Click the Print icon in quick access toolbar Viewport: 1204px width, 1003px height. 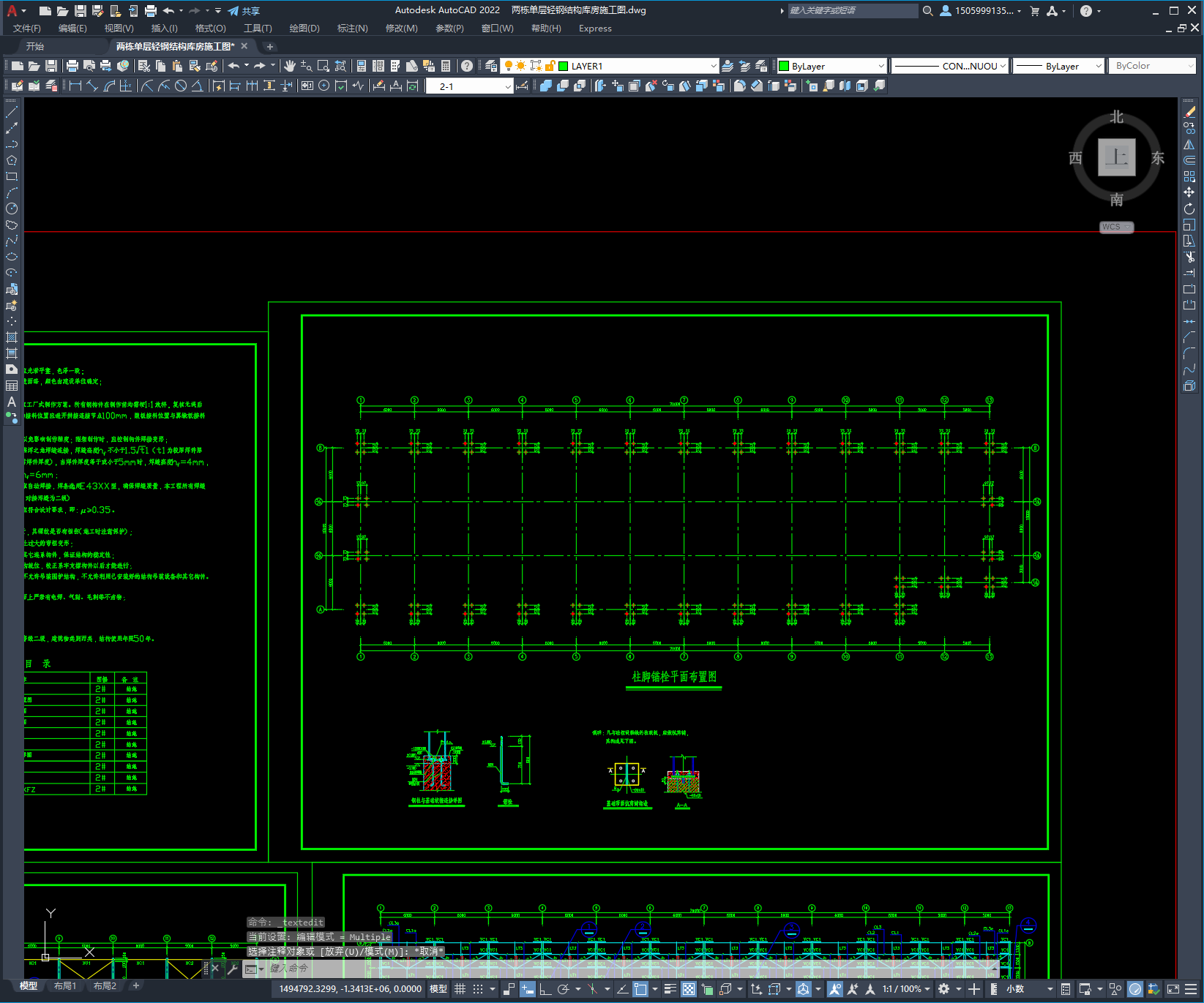coord(151,11)
